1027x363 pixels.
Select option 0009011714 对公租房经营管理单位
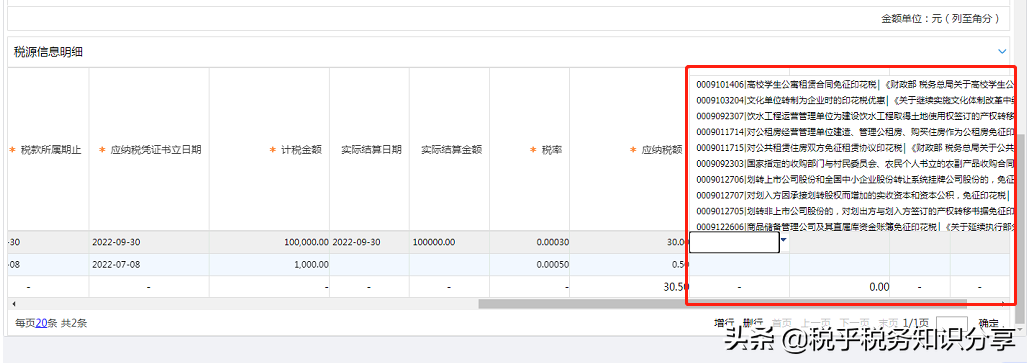point(855,132)
